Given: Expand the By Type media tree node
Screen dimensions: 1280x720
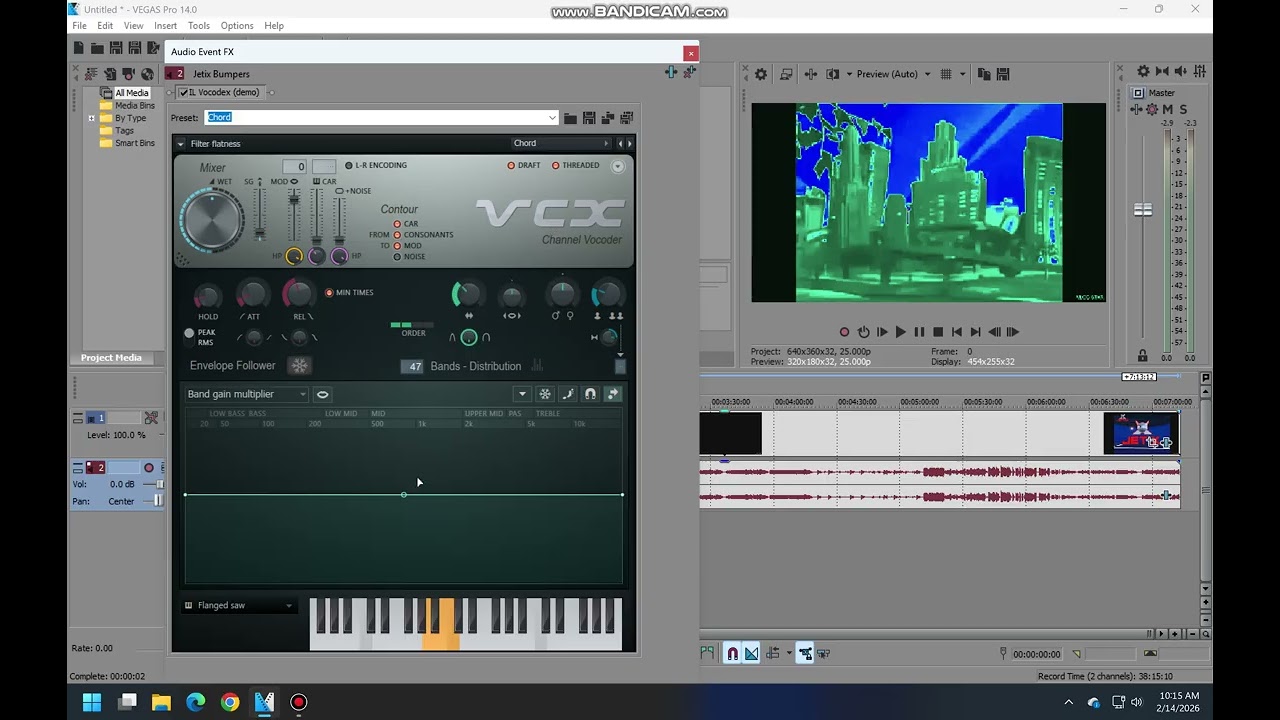Looking at the screenshot, I should pos(91,118).
